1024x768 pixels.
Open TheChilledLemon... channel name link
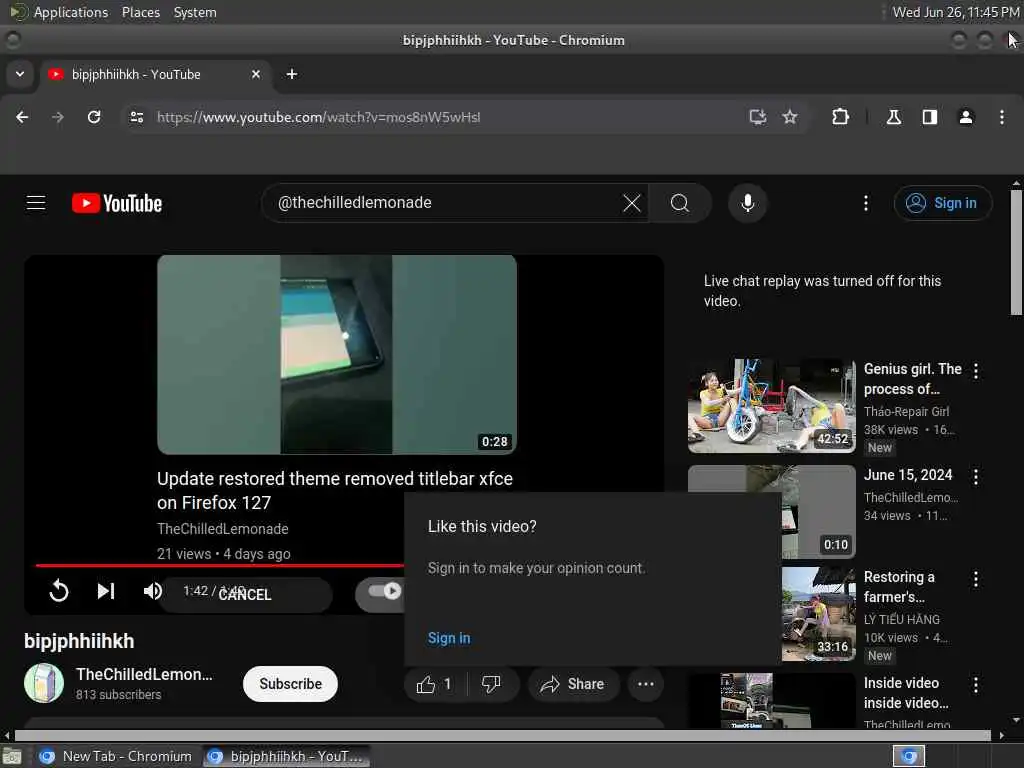pos(144,674)
